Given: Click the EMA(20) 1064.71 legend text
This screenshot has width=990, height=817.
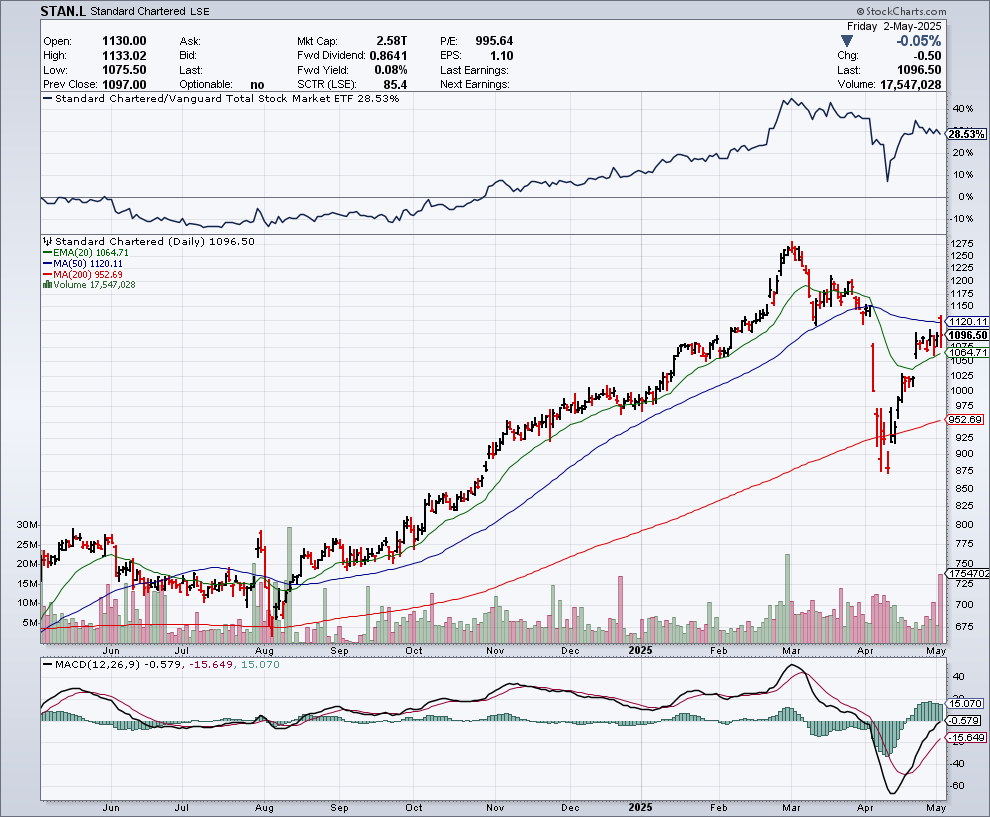Looking at the screenshot, I should 91,253.
